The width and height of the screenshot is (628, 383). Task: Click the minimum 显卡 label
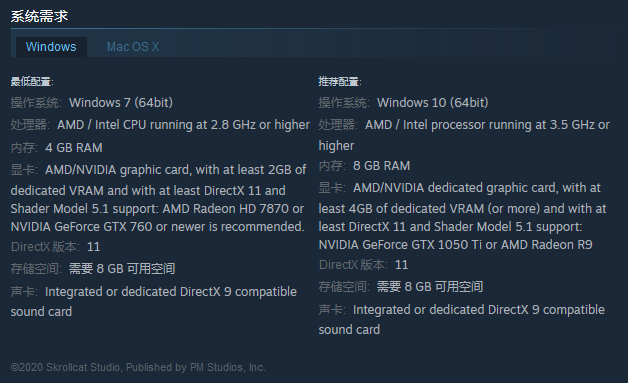click(x=24, y=170)
